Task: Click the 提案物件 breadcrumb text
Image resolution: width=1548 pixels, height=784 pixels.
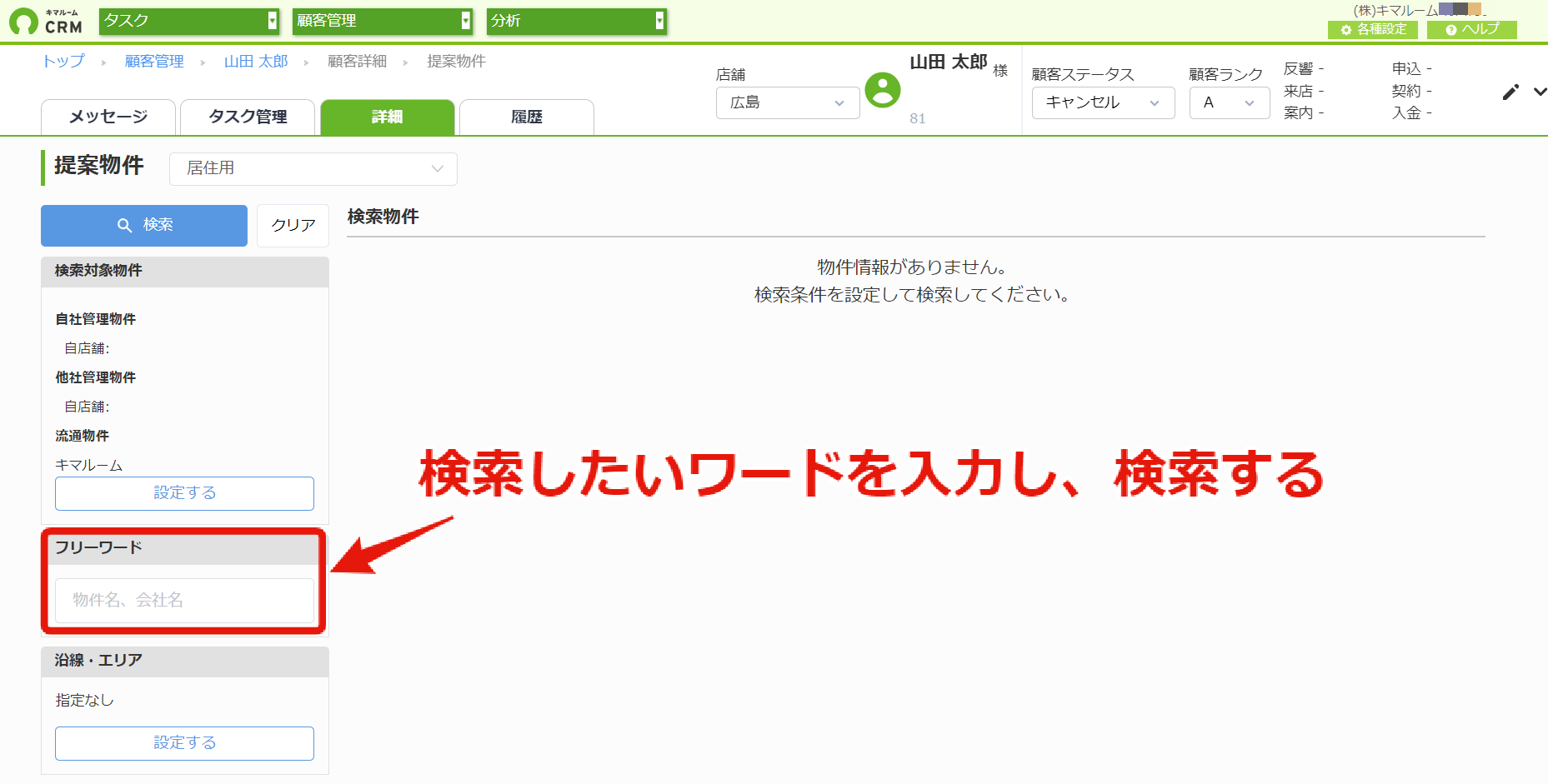Action: point(456,61)
